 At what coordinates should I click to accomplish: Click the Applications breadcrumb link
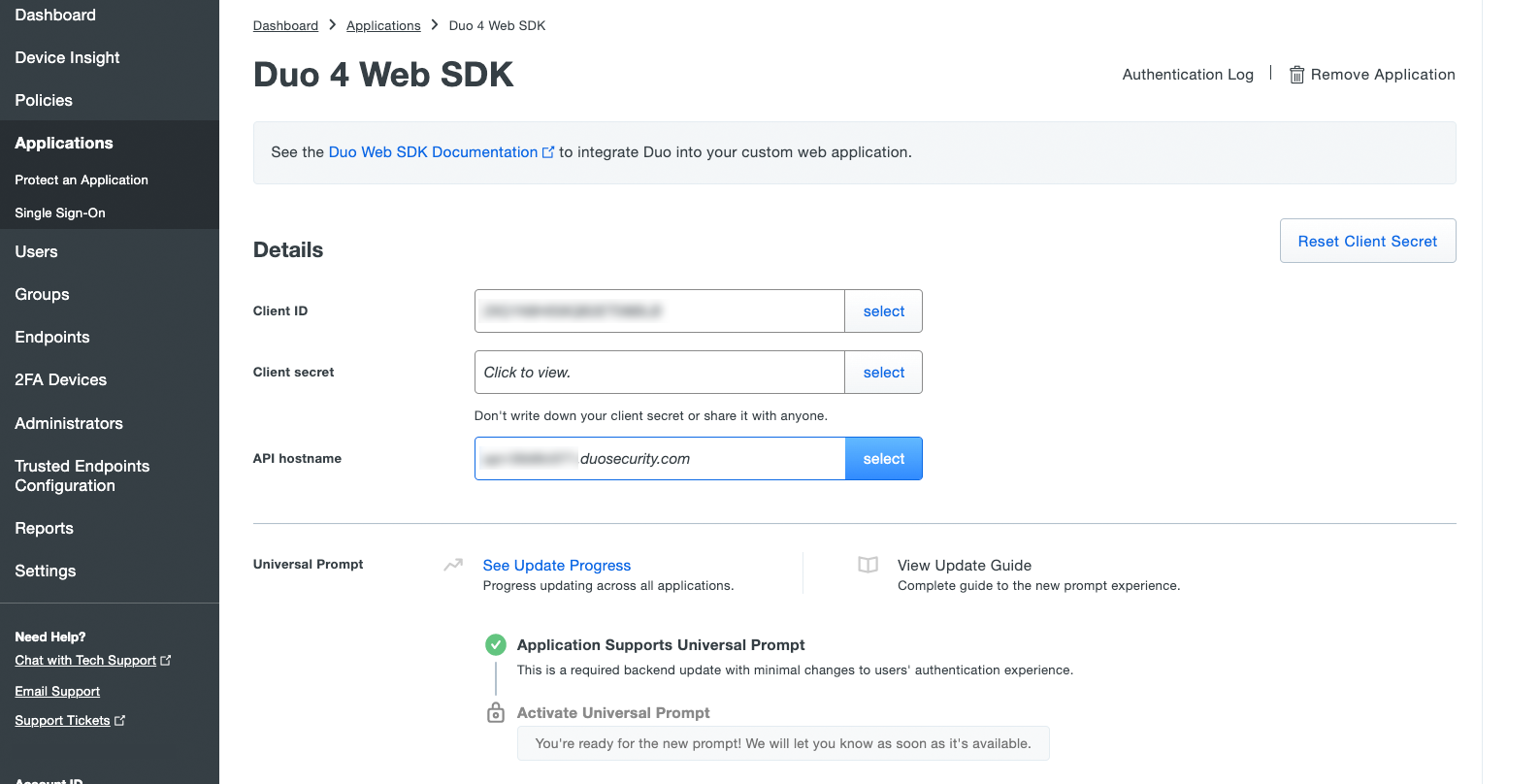coord(383,25)
